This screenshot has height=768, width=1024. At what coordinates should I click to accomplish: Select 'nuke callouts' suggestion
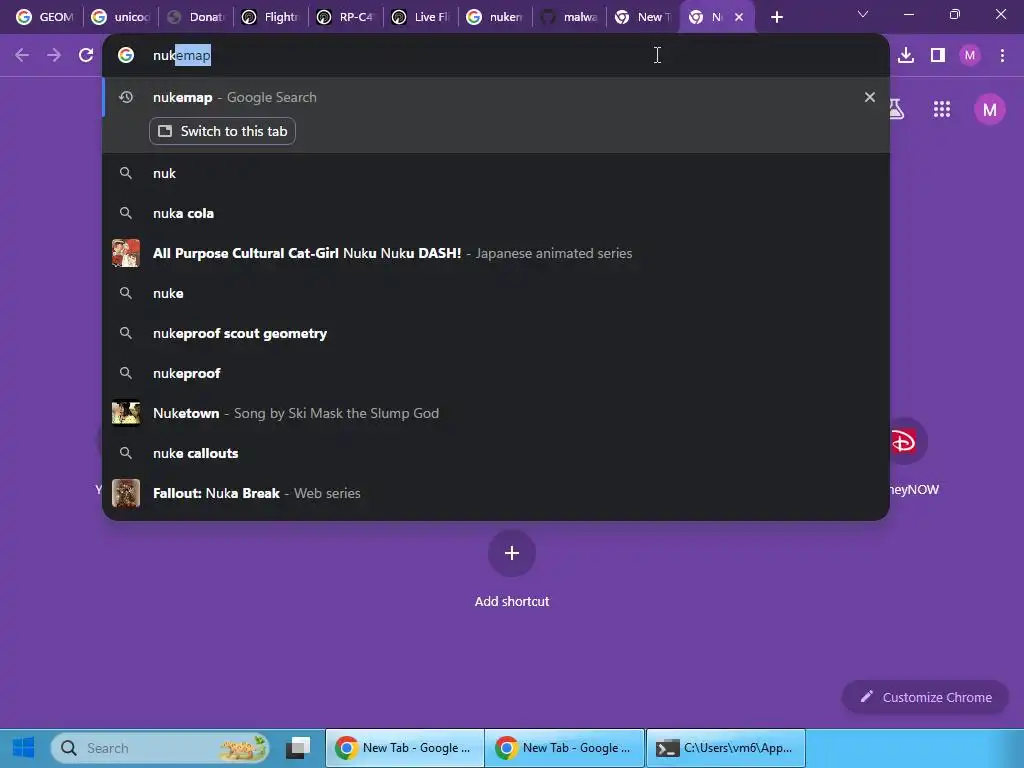pyautogui.click(x=496, y=453)
